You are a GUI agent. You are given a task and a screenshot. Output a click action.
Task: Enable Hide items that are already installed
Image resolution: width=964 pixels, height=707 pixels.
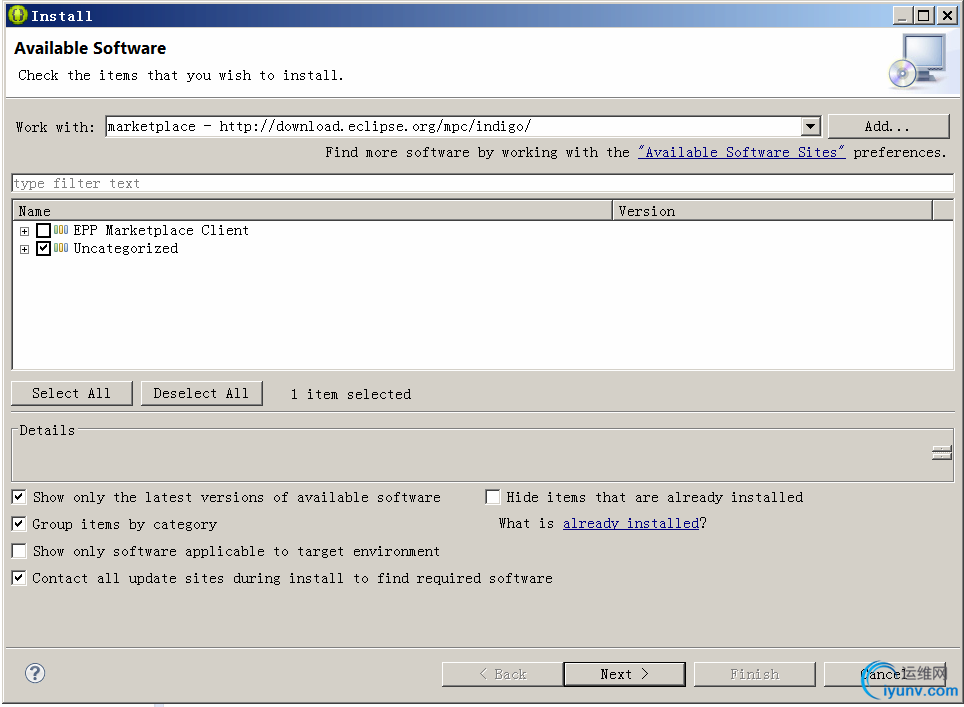pos(492,497)
